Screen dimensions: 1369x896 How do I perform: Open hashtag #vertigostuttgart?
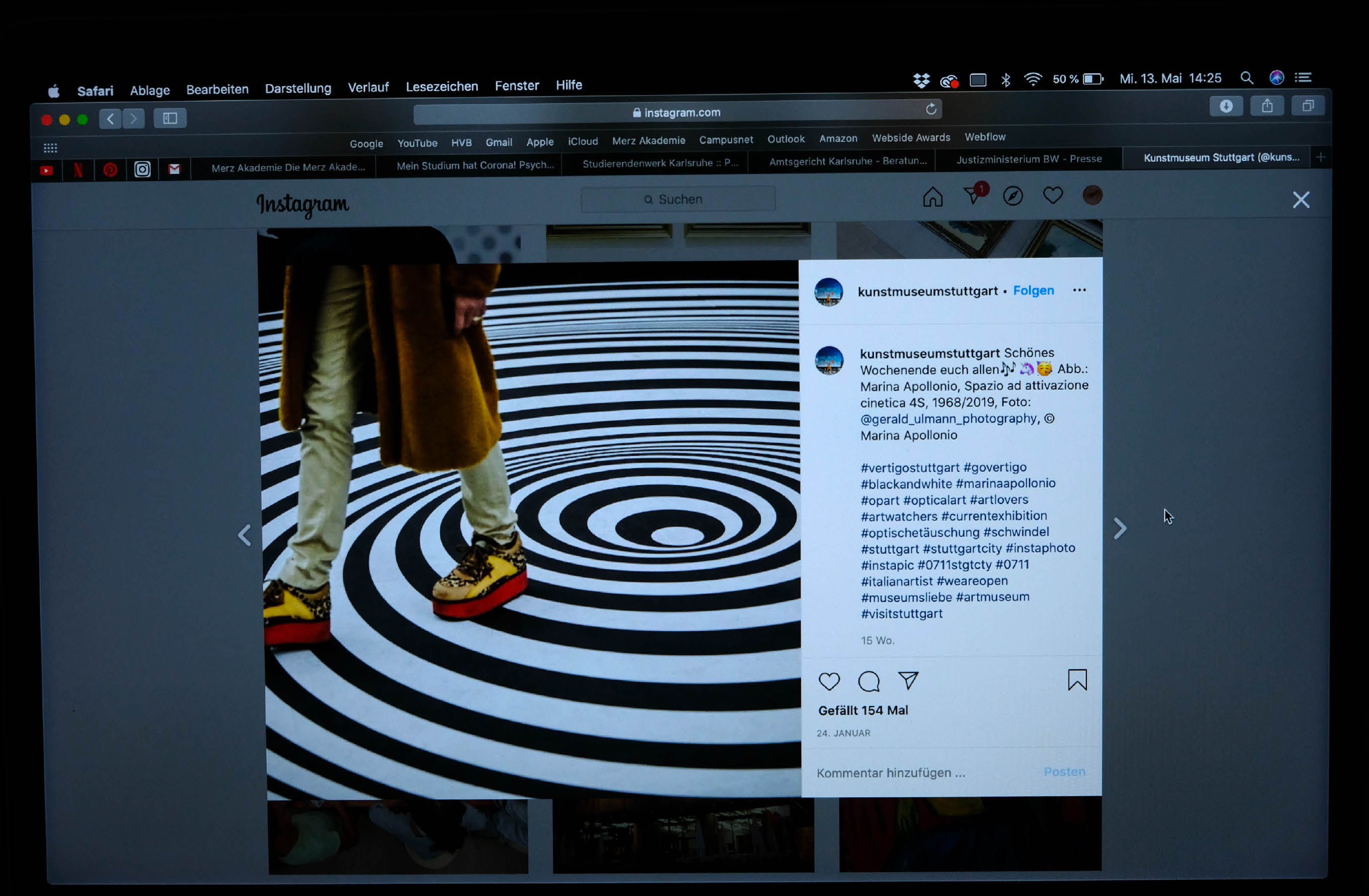tap(910, 467)
